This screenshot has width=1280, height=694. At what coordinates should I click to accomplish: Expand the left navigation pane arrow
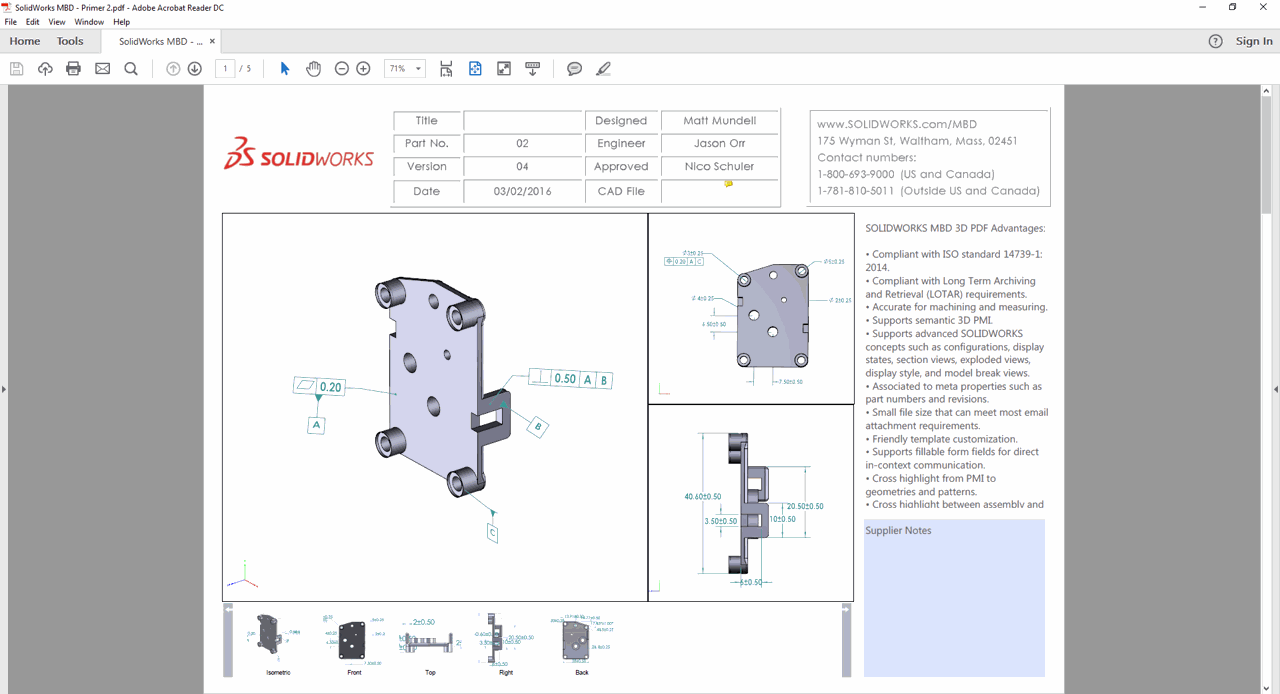(x=4, y=389)
